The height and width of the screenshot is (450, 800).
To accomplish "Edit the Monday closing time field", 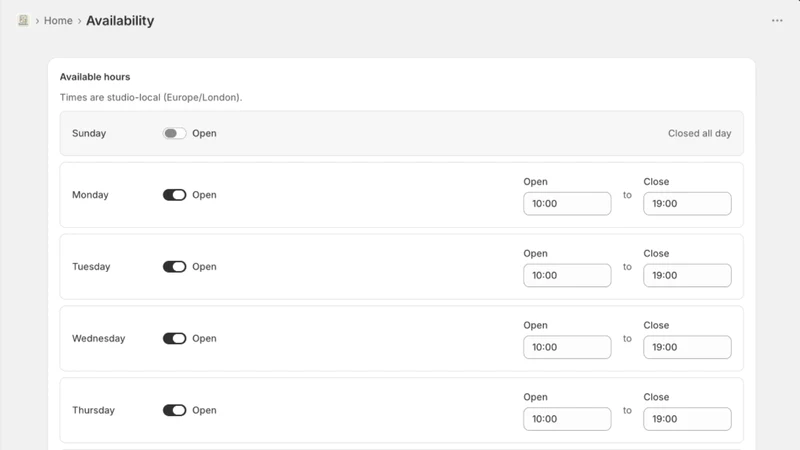I will point(687,204).
